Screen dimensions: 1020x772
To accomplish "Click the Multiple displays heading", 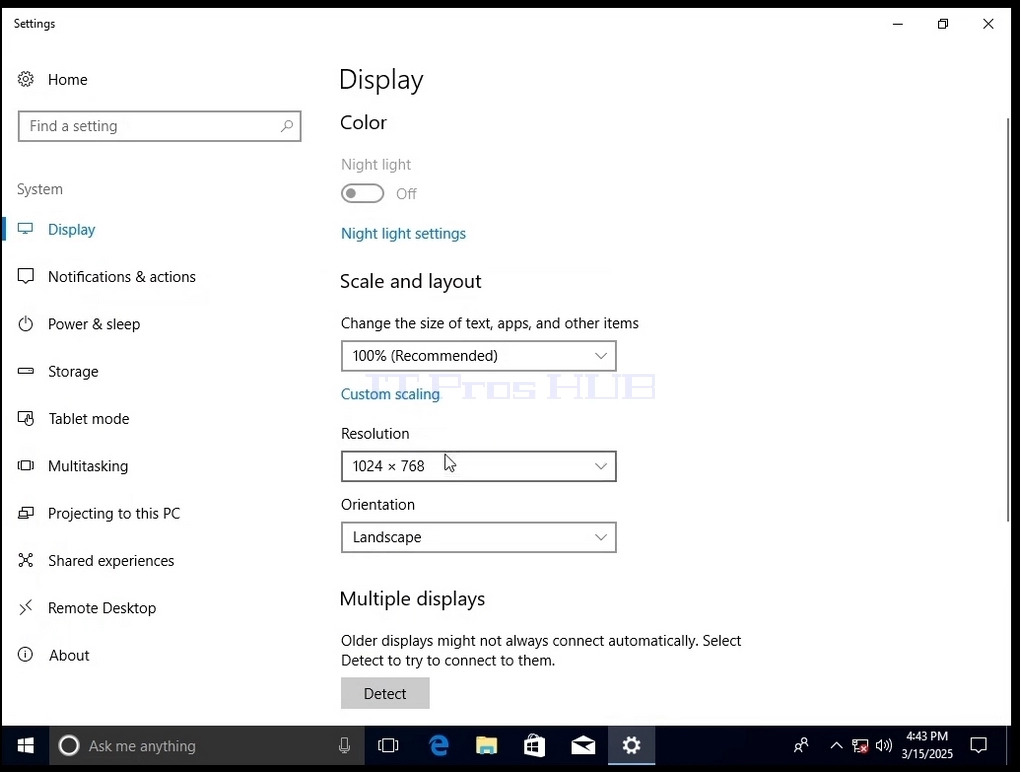I will (x=412, y=598).
